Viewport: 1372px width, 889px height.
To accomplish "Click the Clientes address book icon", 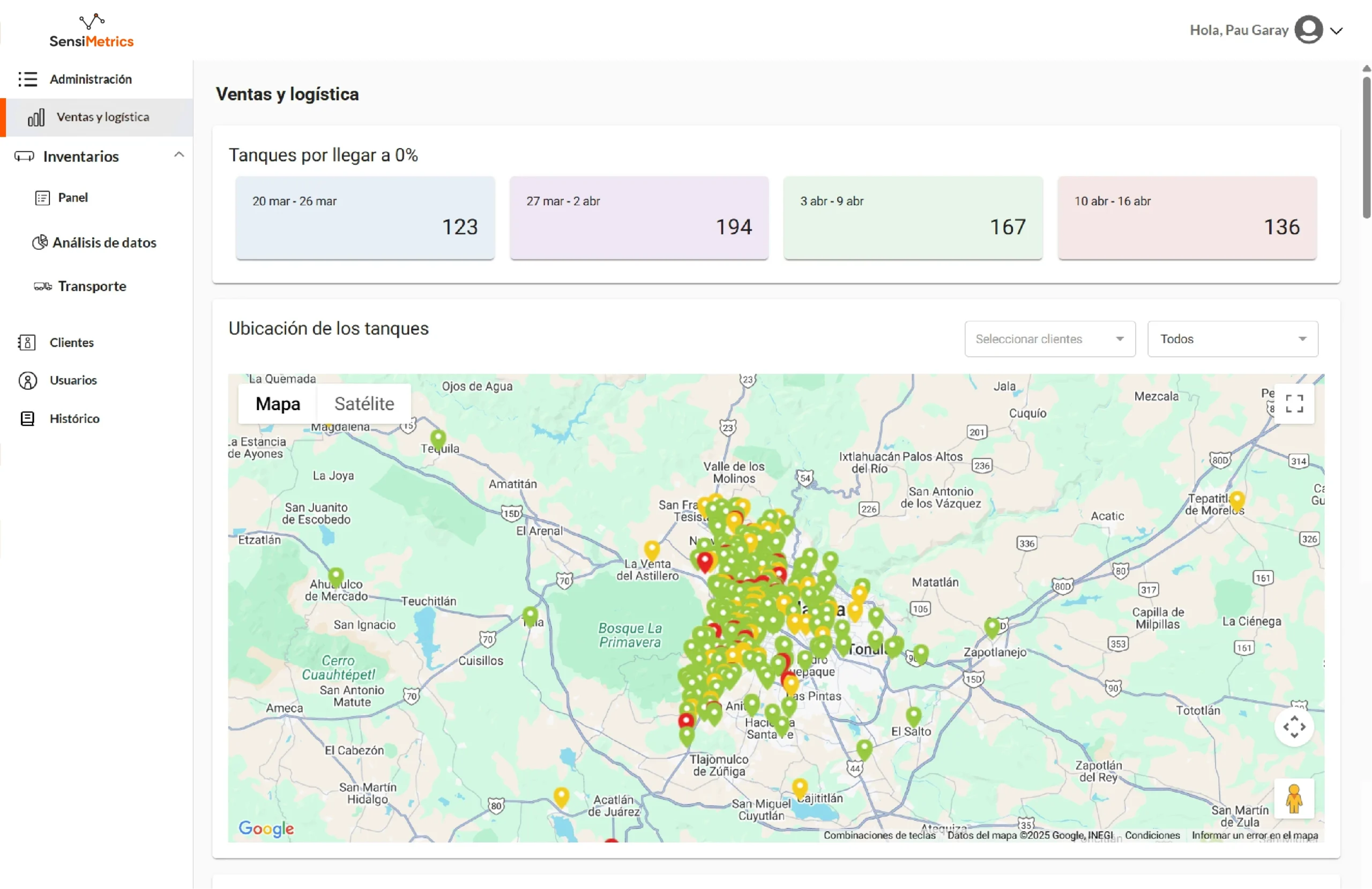I will (x=27, y=343).
